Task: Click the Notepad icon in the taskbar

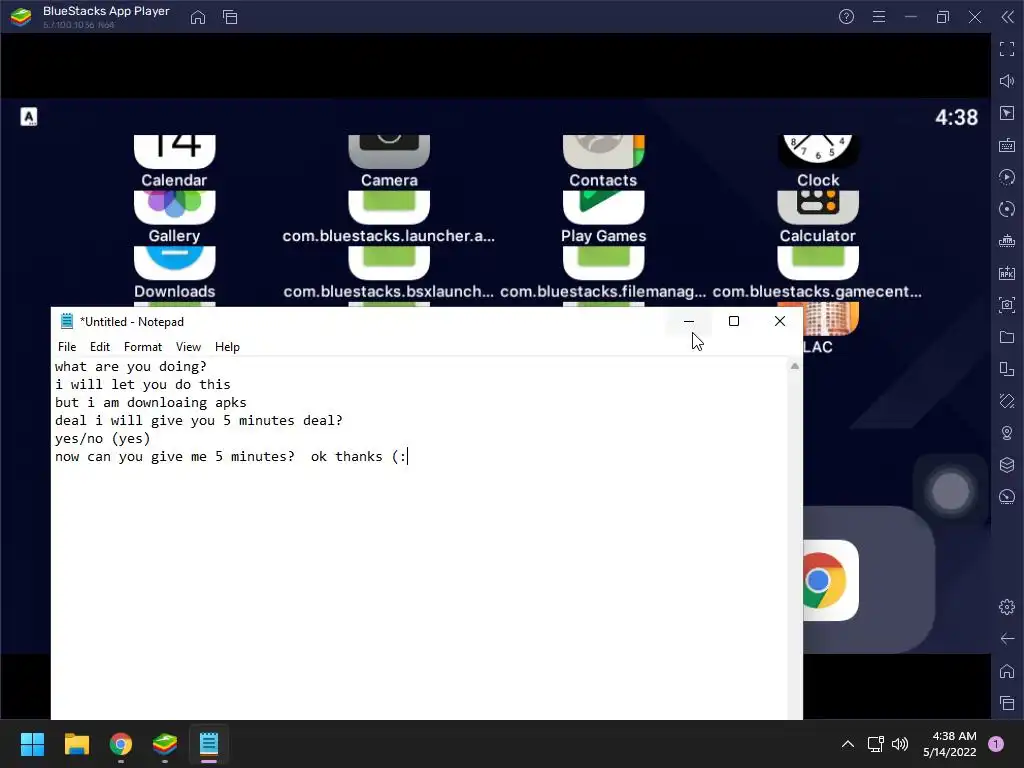Action: (209, 744)
